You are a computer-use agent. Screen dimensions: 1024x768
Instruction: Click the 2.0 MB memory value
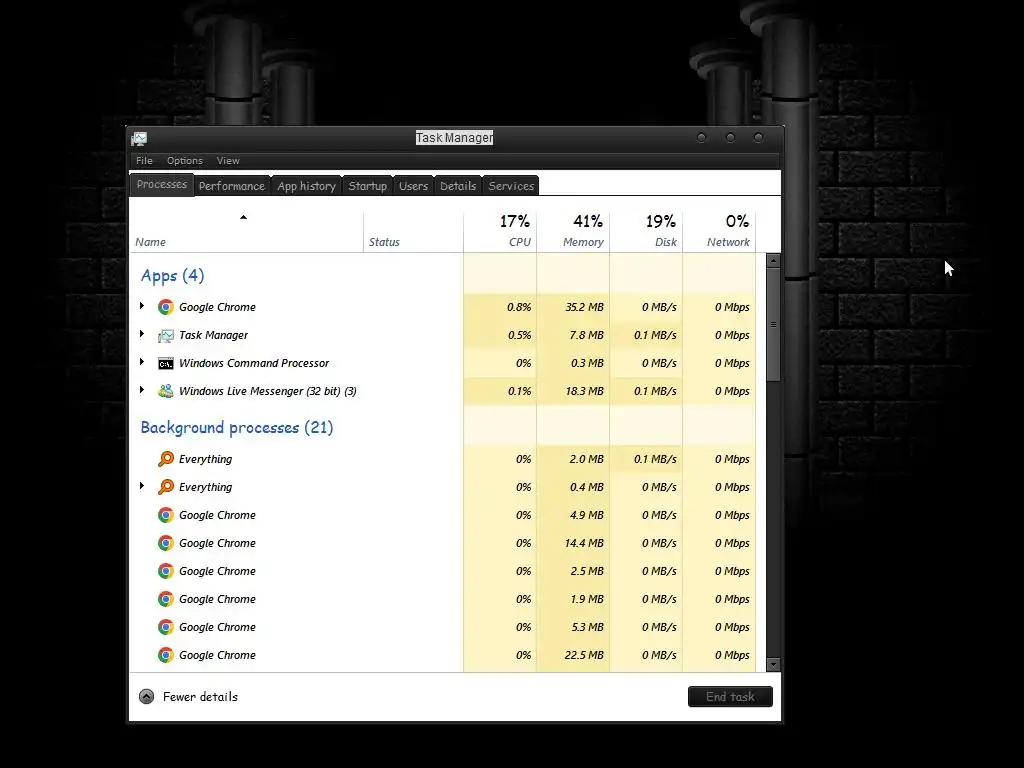coord(586,459)
